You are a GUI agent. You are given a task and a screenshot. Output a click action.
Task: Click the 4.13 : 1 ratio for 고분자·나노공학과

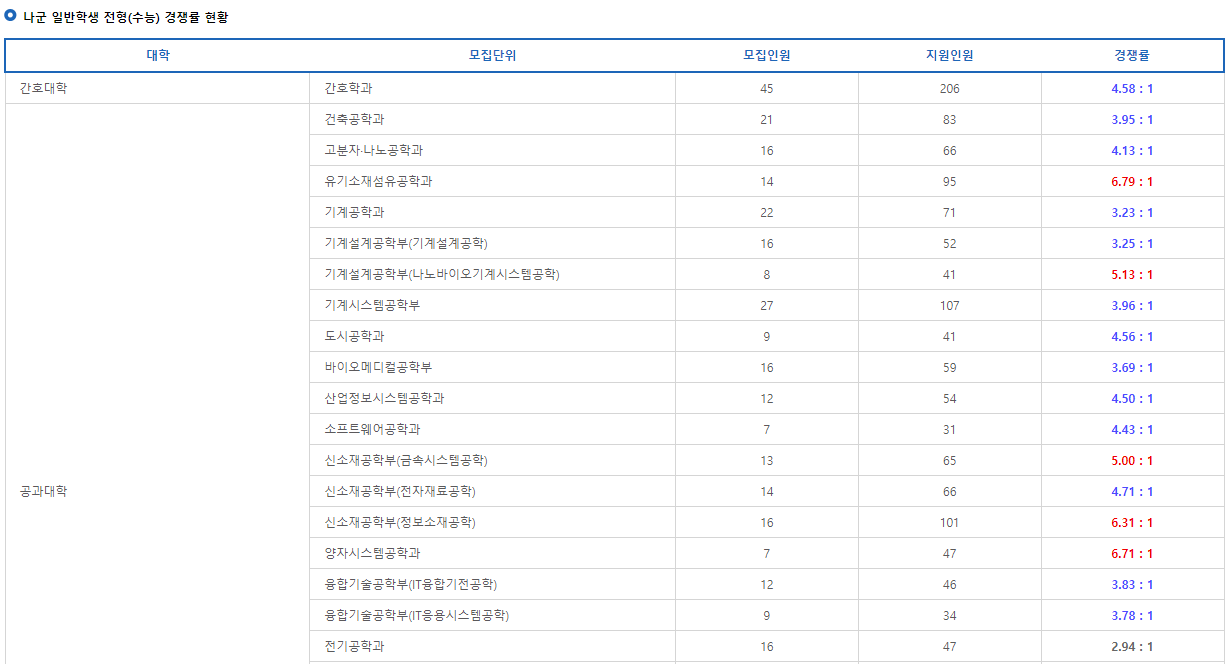[x=1132, y=151]
